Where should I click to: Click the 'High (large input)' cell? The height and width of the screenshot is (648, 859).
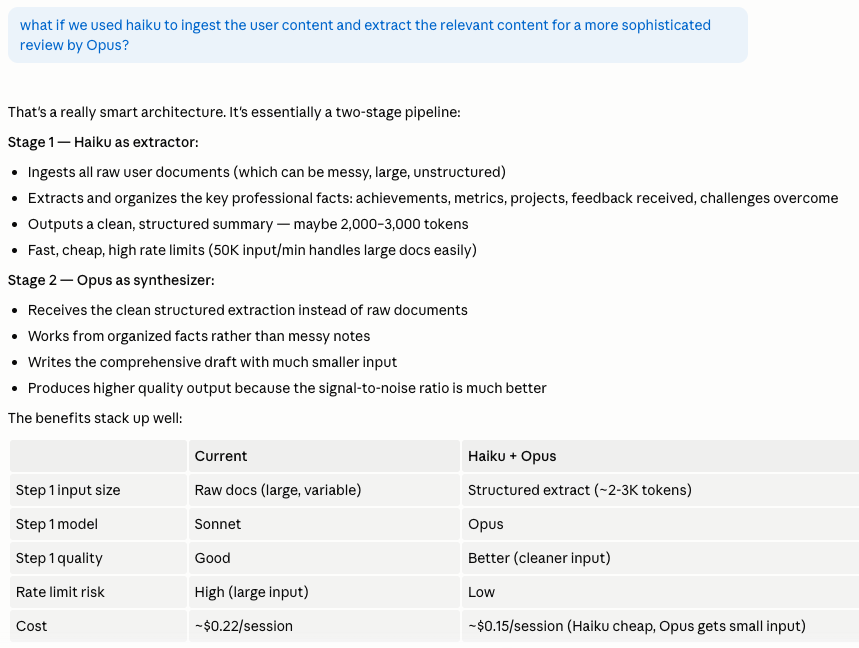pos(324,592)
